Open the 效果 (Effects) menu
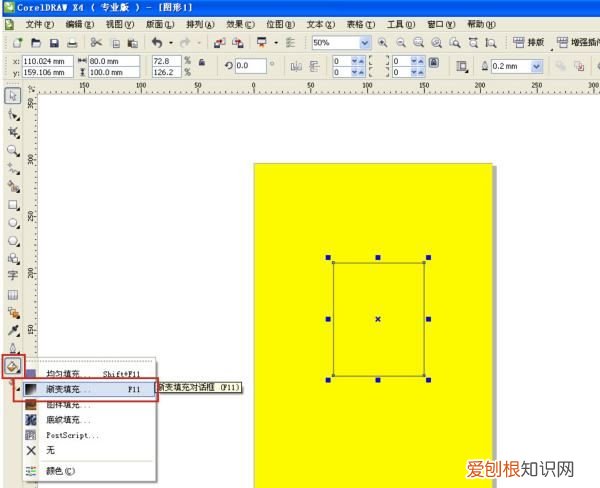600x488 pixels. pos(238,23)
